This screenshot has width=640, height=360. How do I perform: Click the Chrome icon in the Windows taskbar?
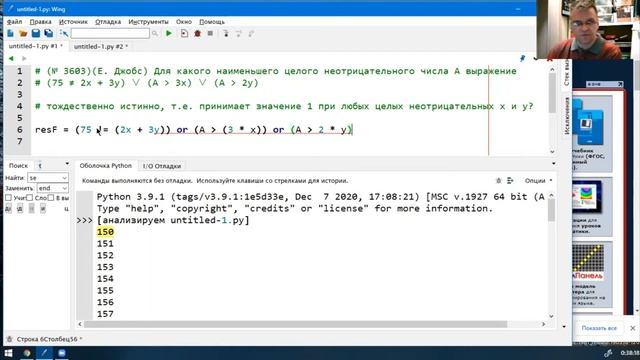coord(27,353)
